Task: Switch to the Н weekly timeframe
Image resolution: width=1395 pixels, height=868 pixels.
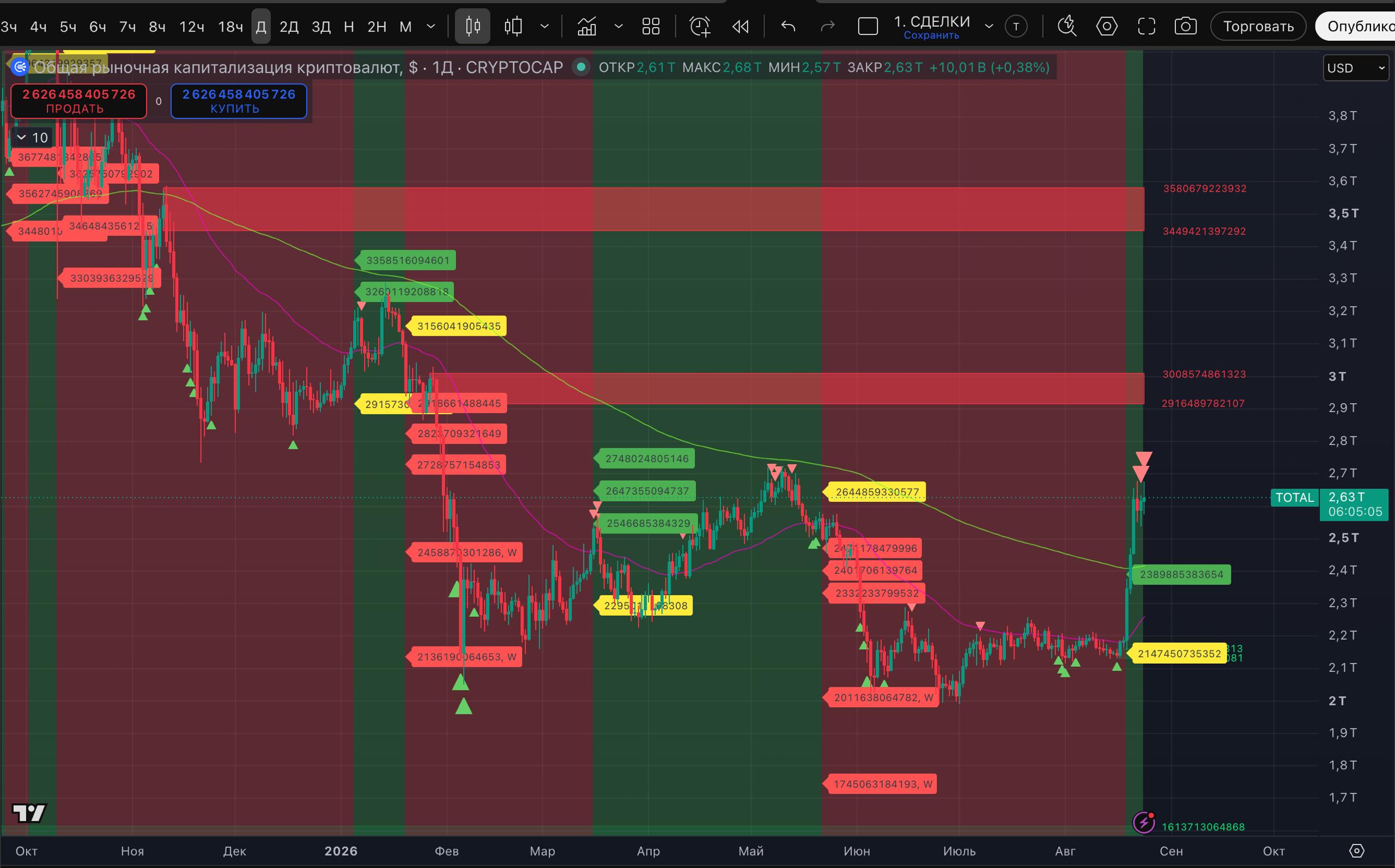Action: [x=348, y=26]
